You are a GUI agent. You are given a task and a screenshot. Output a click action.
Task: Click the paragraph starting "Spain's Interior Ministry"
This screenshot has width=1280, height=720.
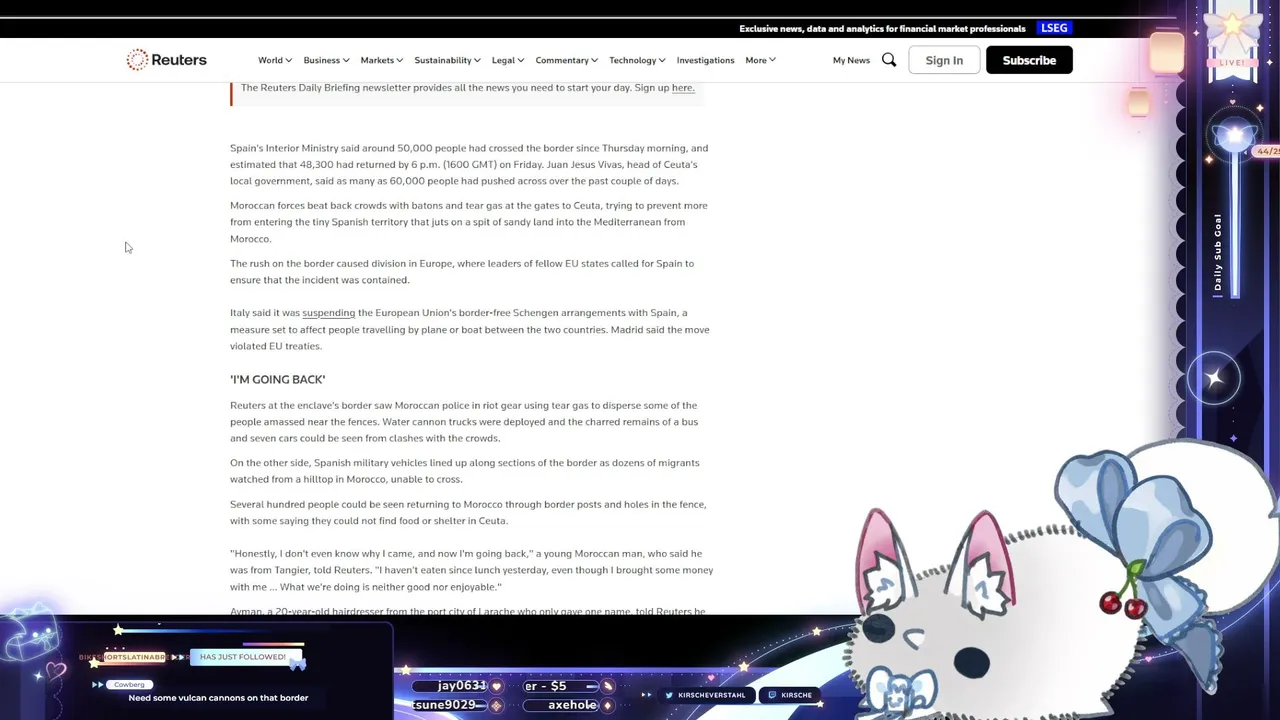click(469, 164)
